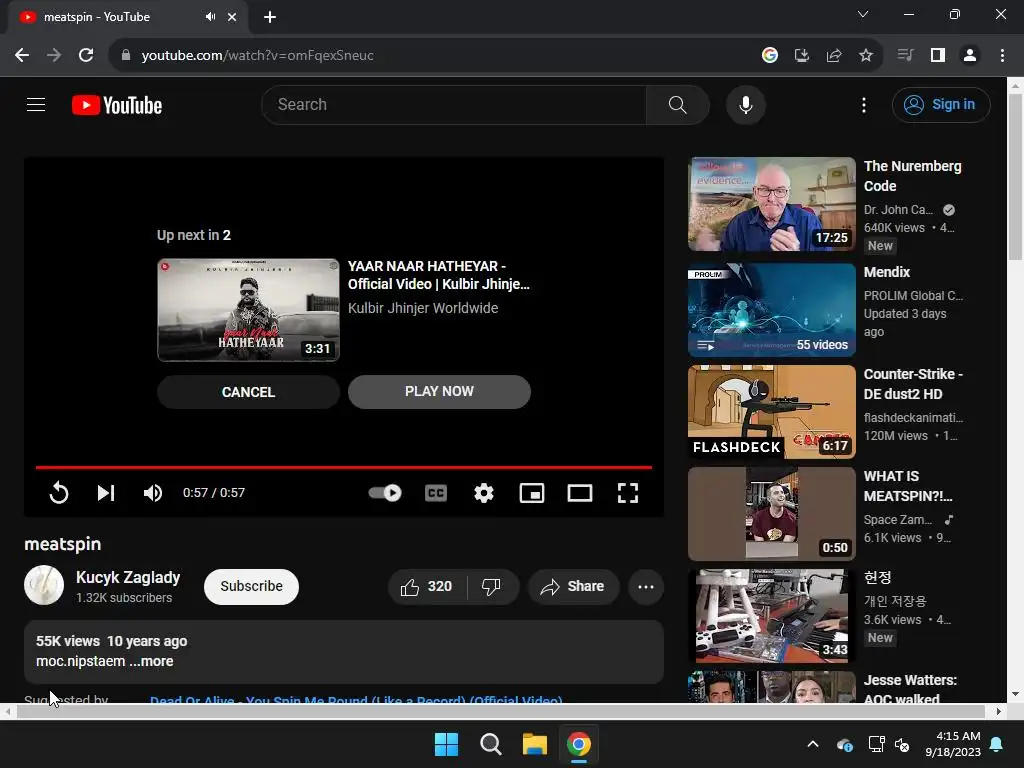Install app icon in address bar
Image resolution: width=1024 pixels, height=768 pixels.
tap(801, 56)
